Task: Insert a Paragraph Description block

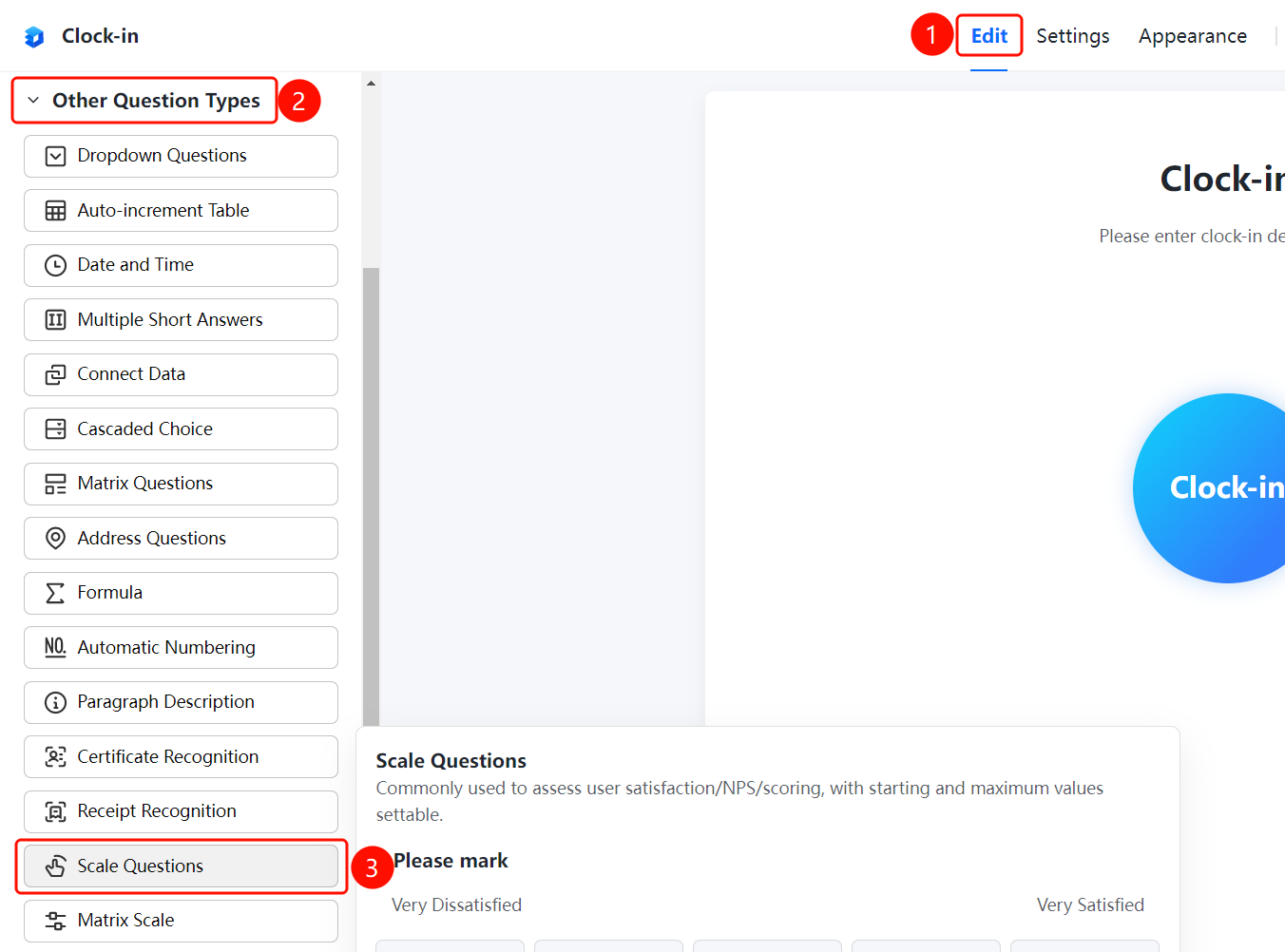Action: tap(181, 702)
